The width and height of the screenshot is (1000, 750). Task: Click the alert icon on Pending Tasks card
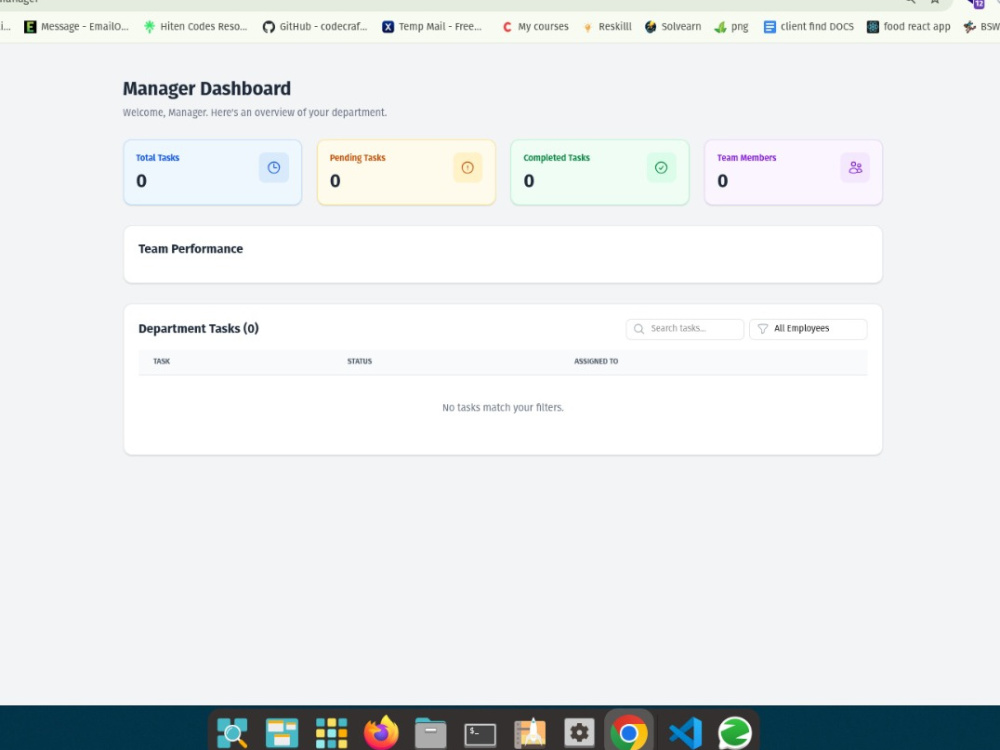pos(467,168)
